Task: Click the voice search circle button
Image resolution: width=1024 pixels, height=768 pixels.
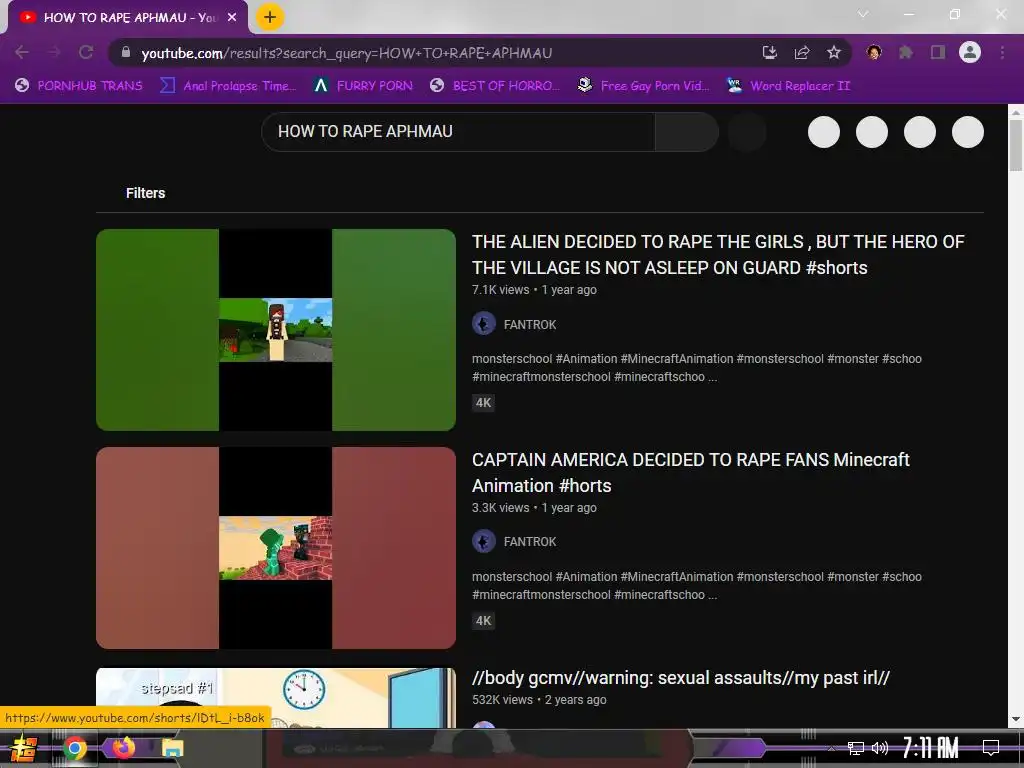Action: coord(746,132)
